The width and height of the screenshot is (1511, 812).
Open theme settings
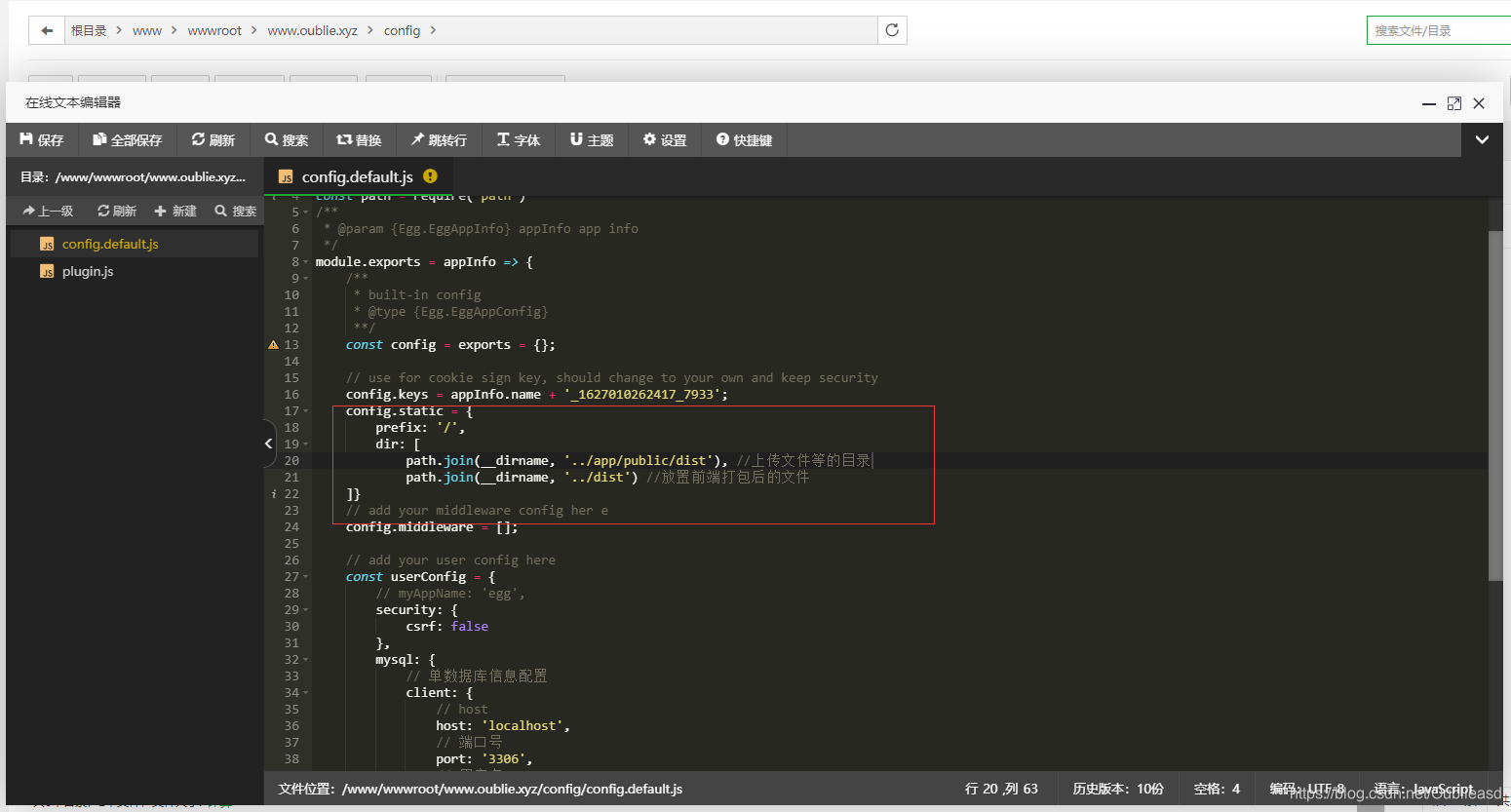[x=592, y=140]
